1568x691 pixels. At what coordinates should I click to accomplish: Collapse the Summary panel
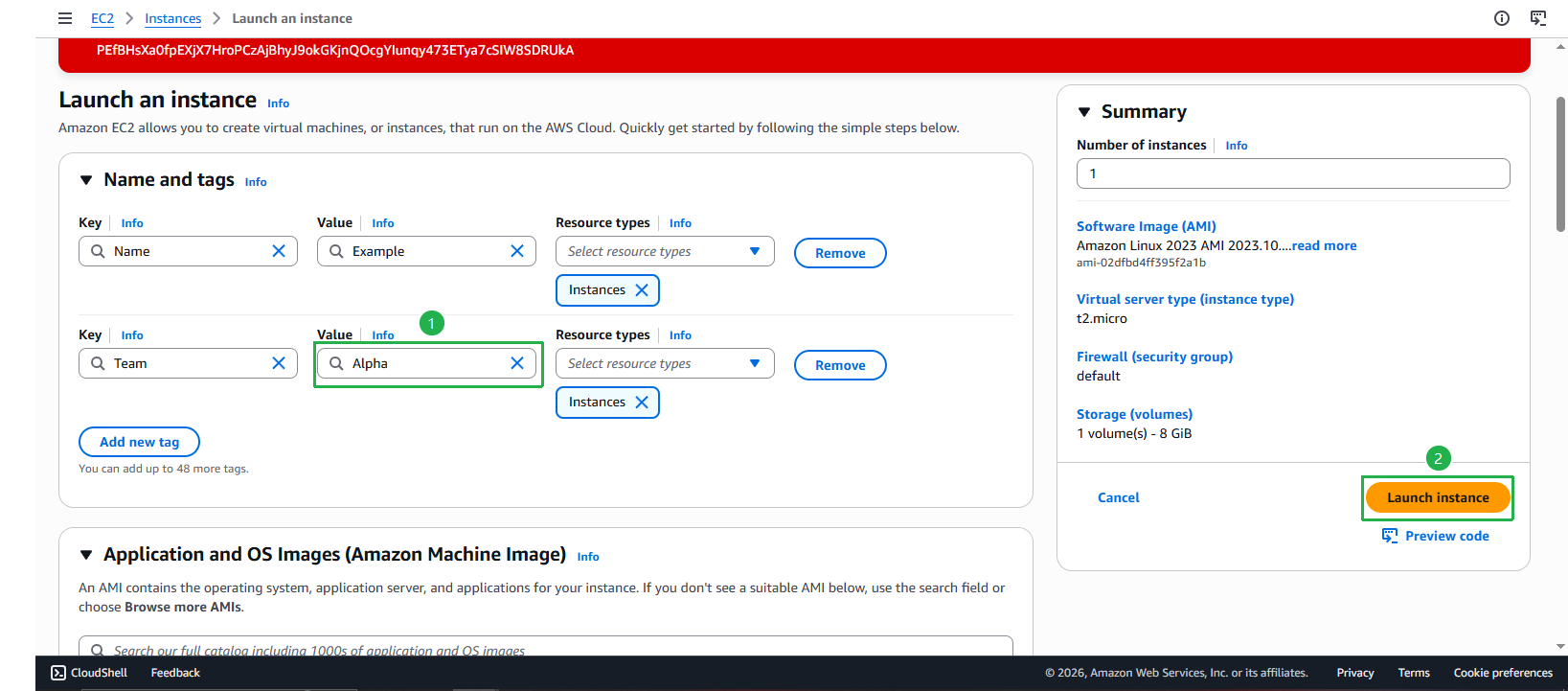1084,112
